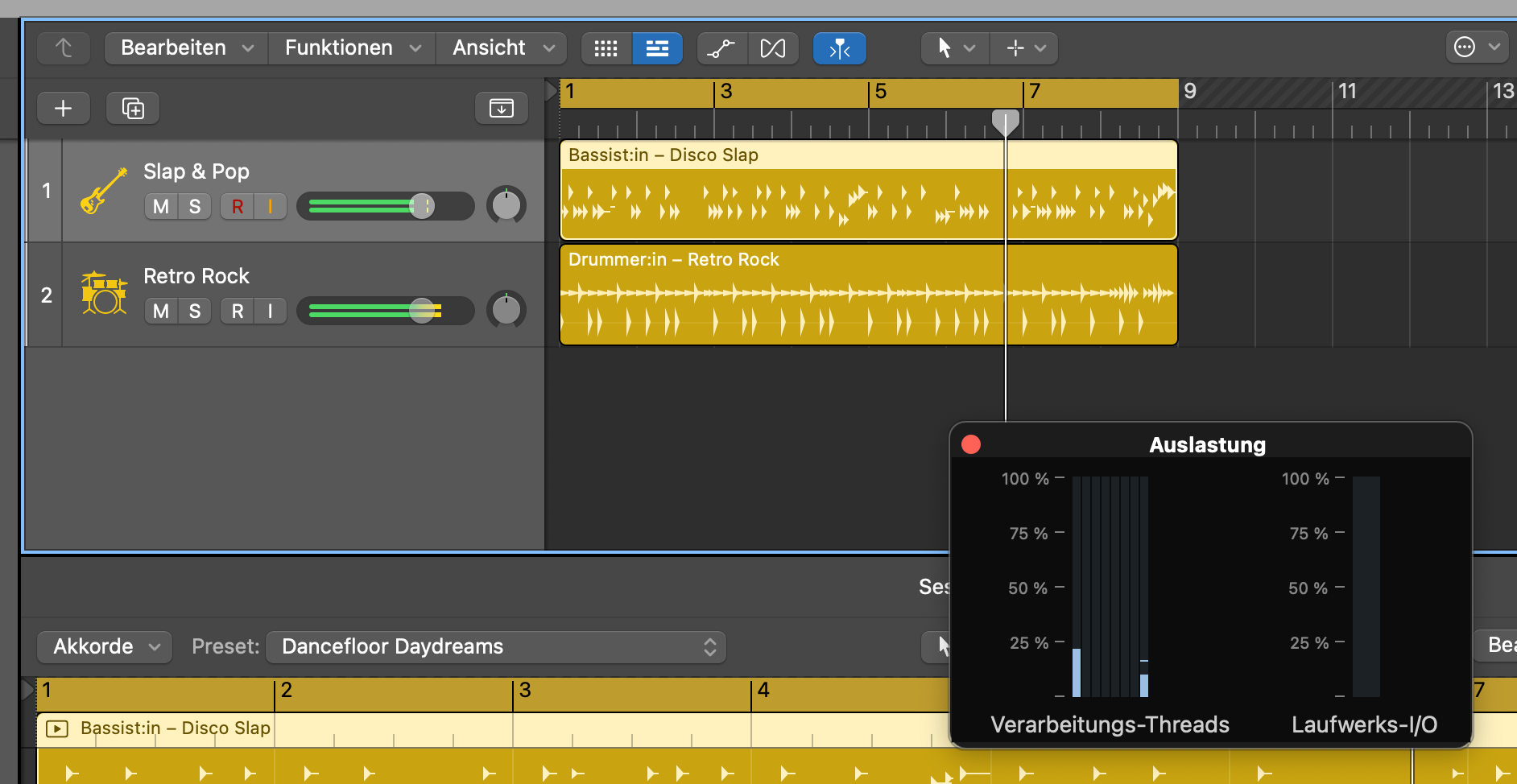Click the duplicate track icon
1517x784 pixels.
point(133,108)
